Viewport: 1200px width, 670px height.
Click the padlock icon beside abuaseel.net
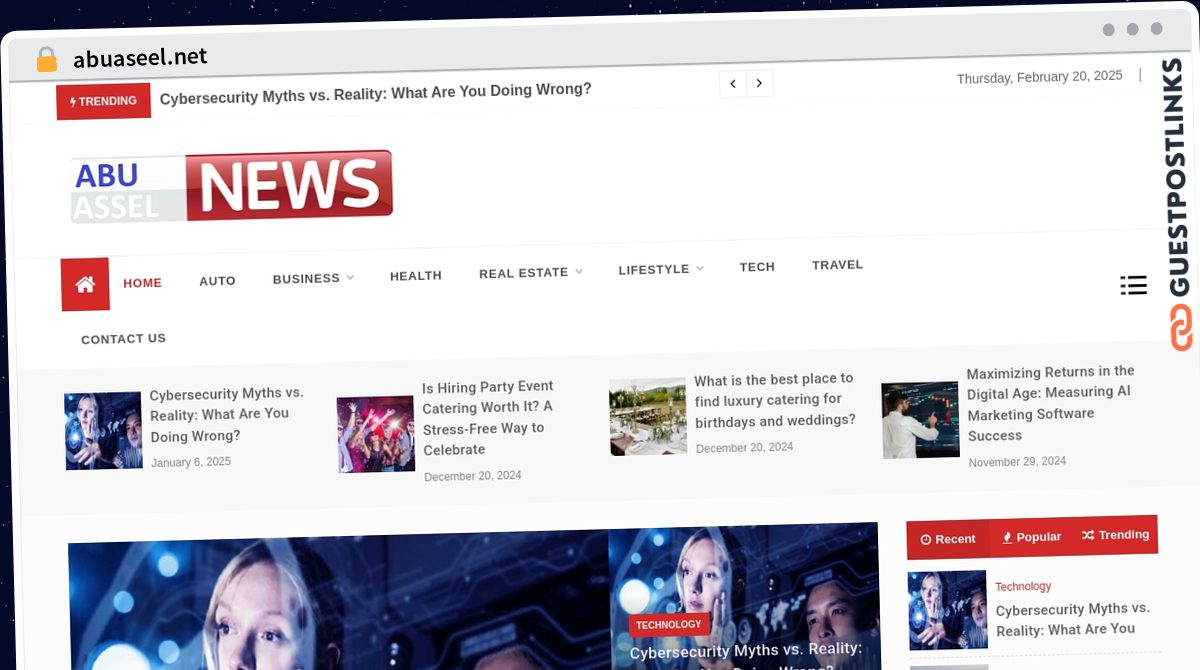[x=47, y=60]
